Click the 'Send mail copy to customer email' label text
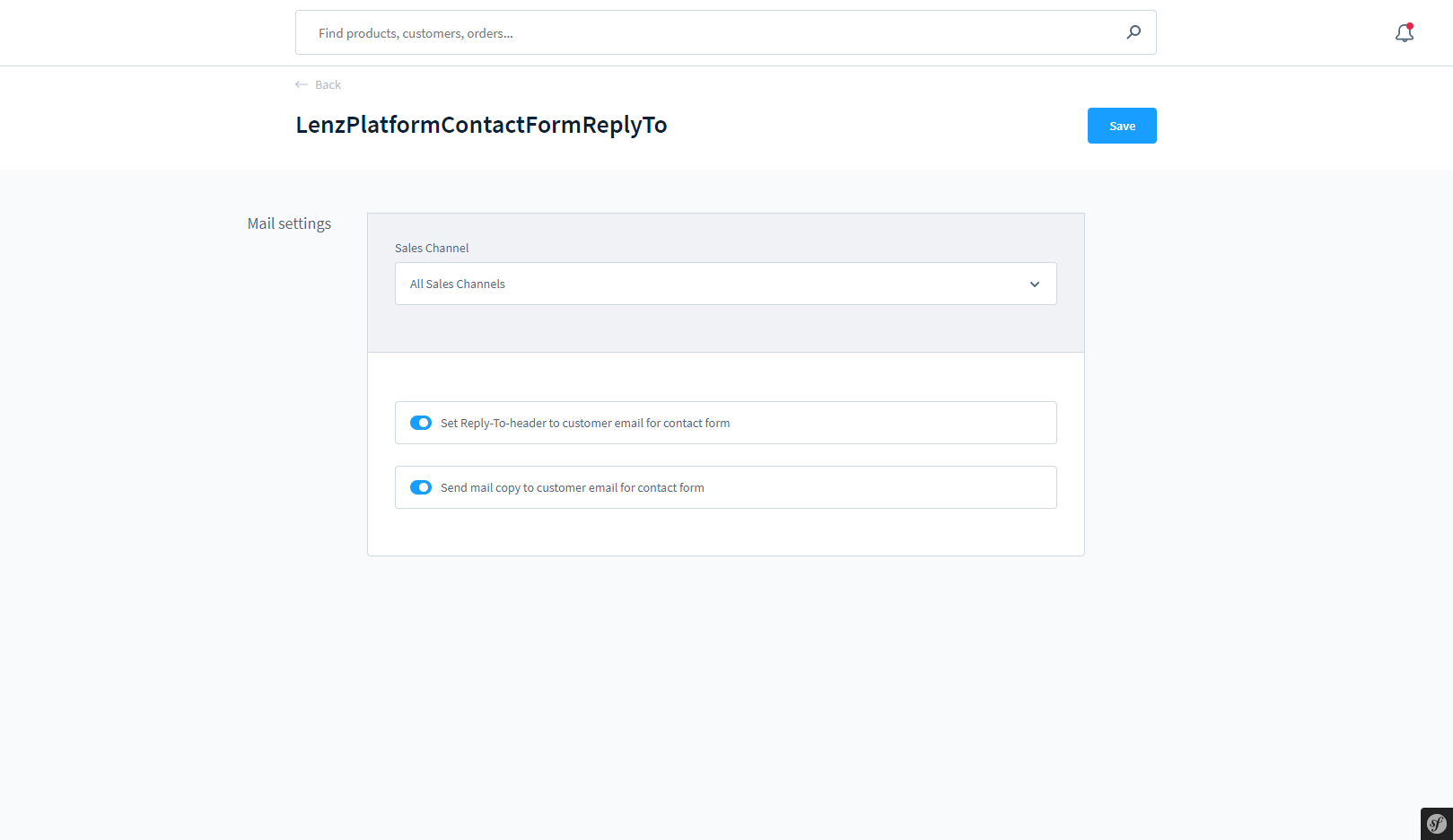The image size is (1453, 840). click(573, 487)
